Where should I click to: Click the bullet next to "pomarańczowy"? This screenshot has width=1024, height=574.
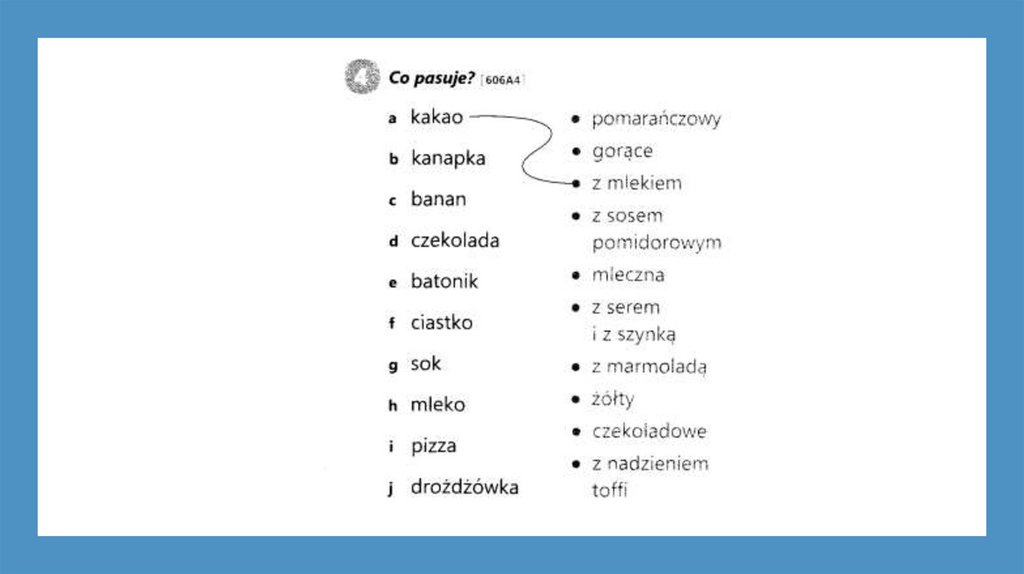576,119
